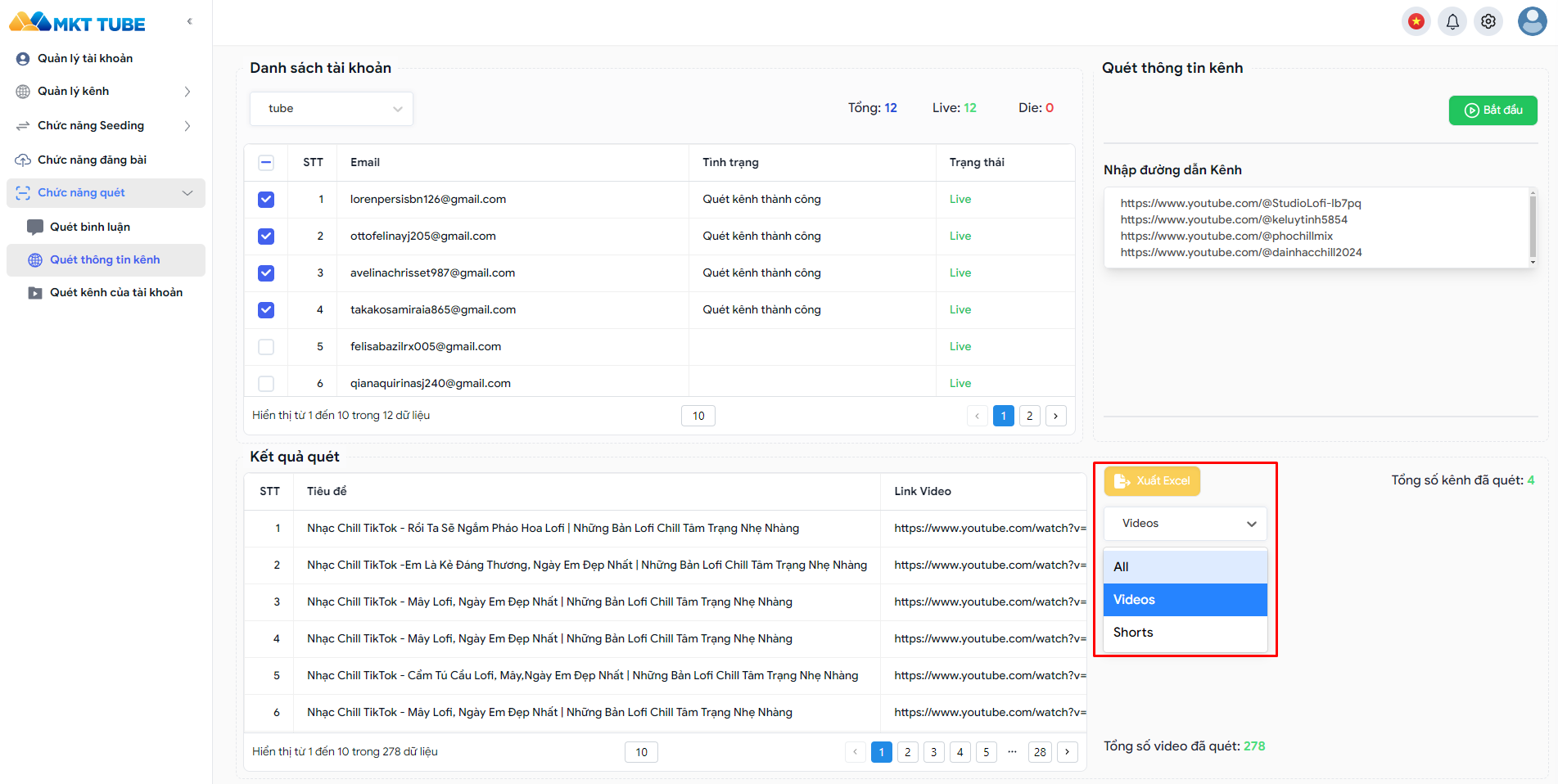Go to page 4 of scan results
Screen dimensions: 1558x784
point(960,752)
